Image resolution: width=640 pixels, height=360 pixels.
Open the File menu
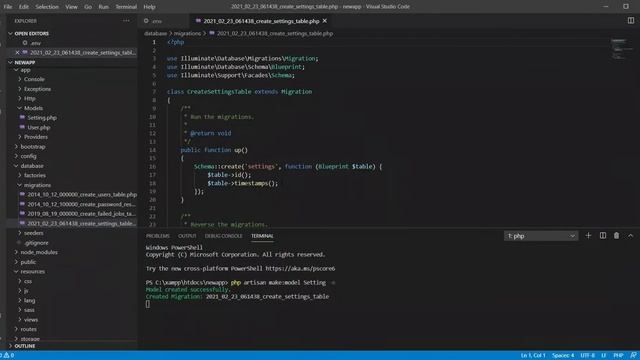coord(8,7)
